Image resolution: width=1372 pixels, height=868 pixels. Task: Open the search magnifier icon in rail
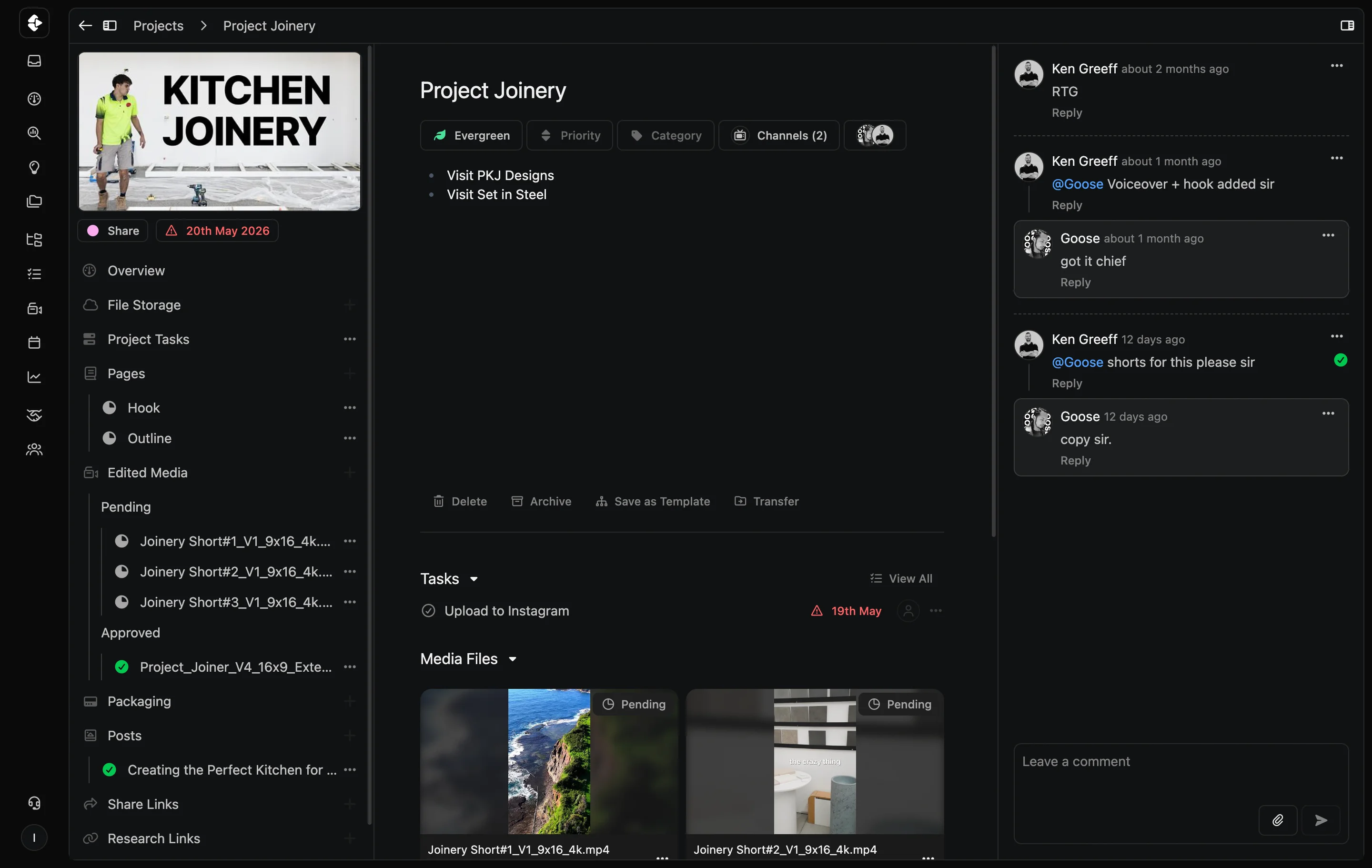(x=34, y=133)
